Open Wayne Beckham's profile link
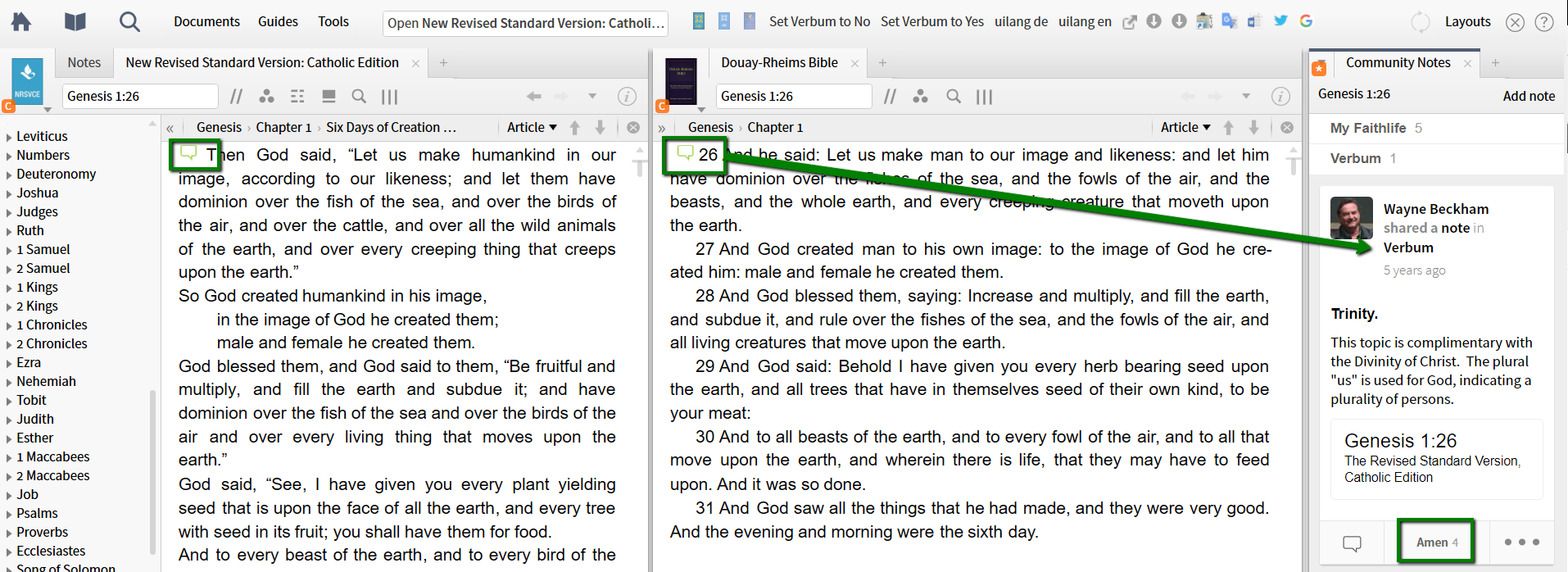Viewport: 1568px width, 572px height. [x=1436, y=210]
